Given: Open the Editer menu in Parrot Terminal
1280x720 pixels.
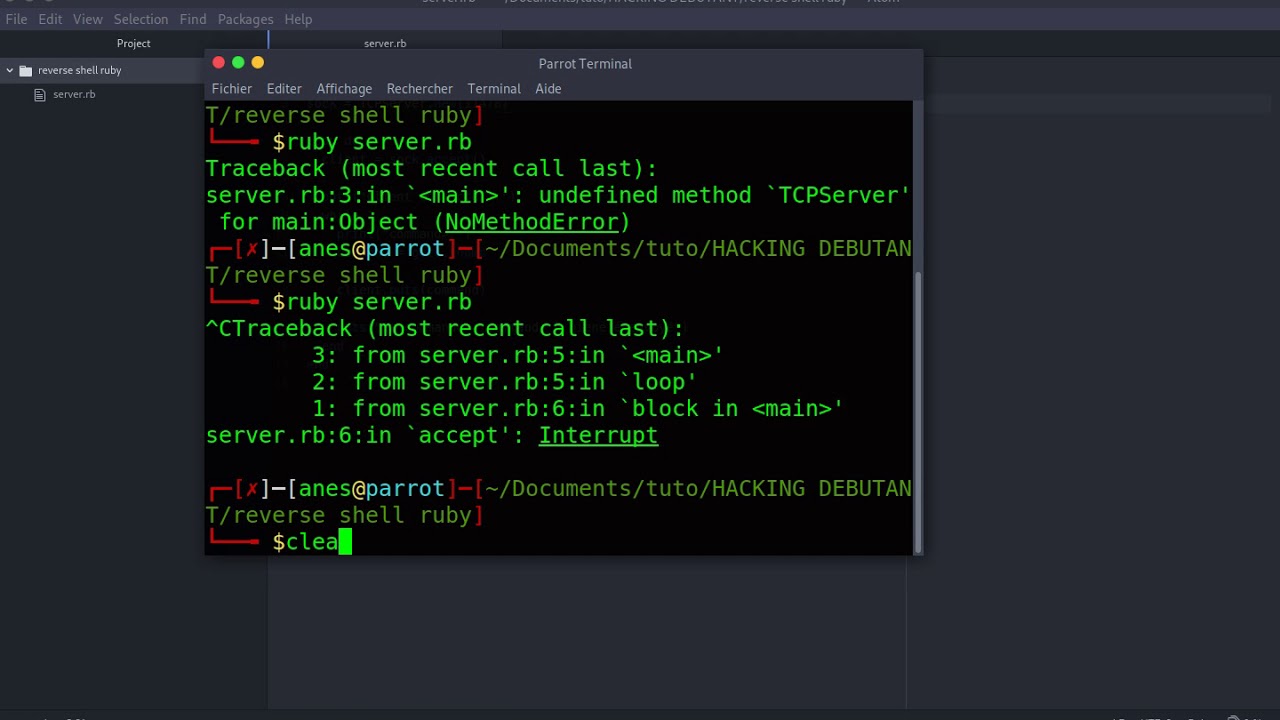Looking at the screenshot, I should coord(284,88).
